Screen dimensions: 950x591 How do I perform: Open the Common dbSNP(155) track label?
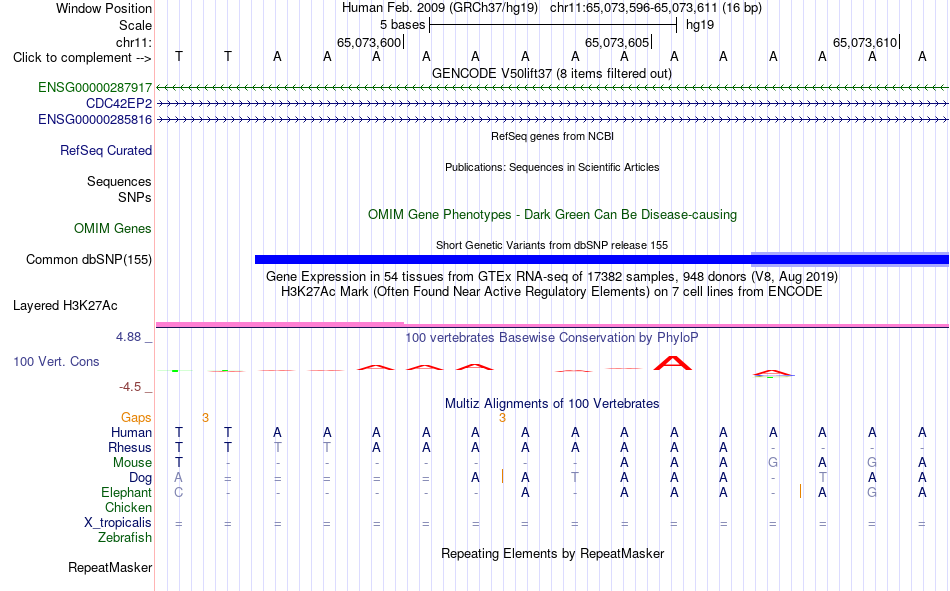point(89,259)
